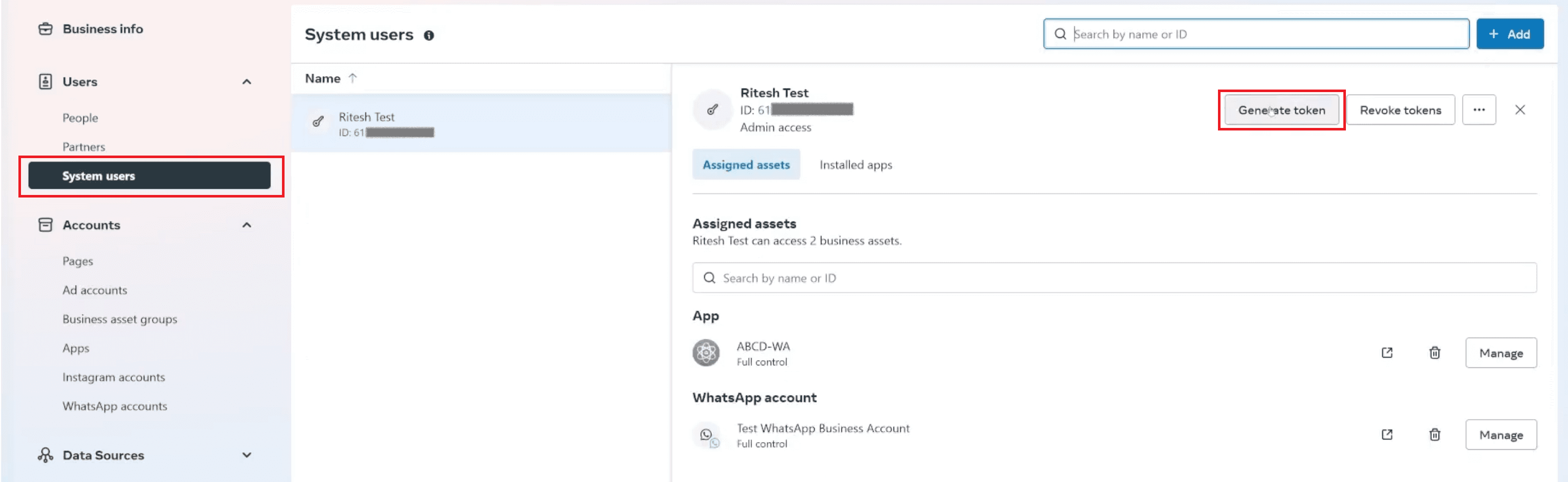Switch to Assigned assets tab
Image resolution: width=1568 pixels, height=482 pixels.
(x=746, y=164)
